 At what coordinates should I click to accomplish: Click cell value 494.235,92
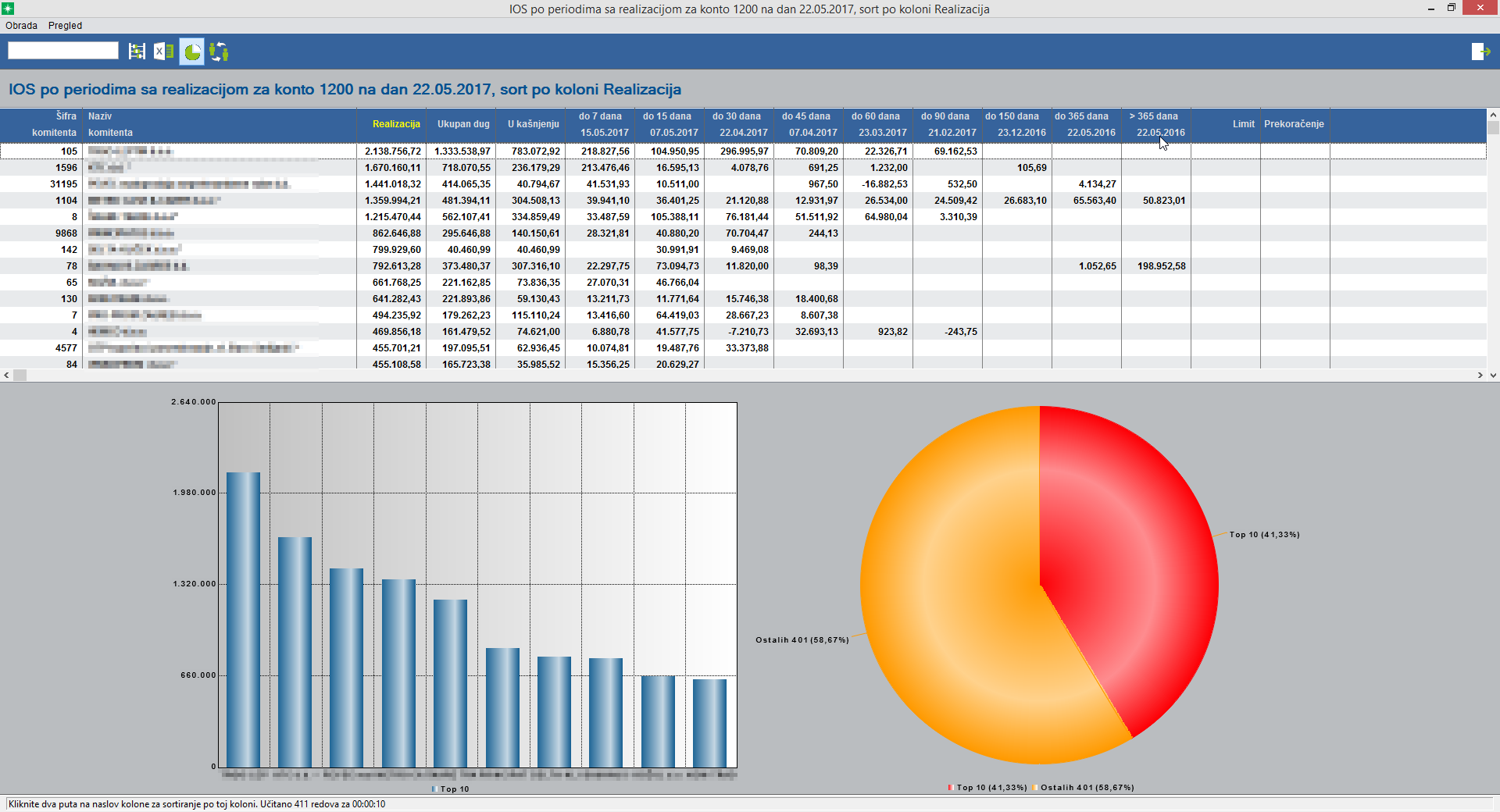397,315
